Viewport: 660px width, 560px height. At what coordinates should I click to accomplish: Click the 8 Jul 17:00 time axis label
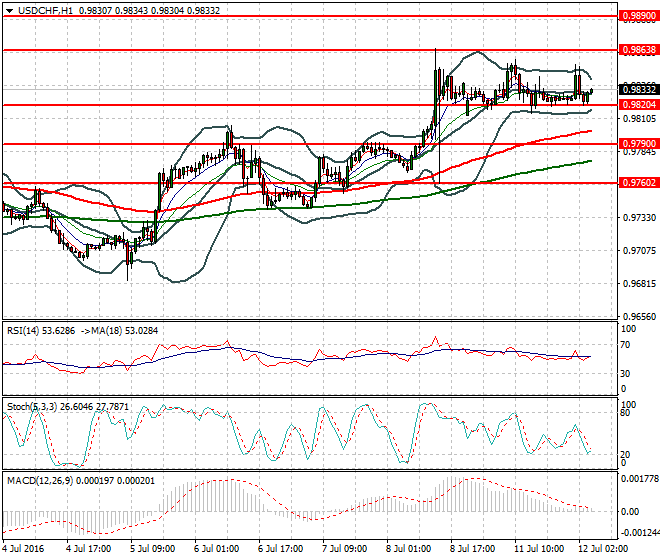click(472, 549)
